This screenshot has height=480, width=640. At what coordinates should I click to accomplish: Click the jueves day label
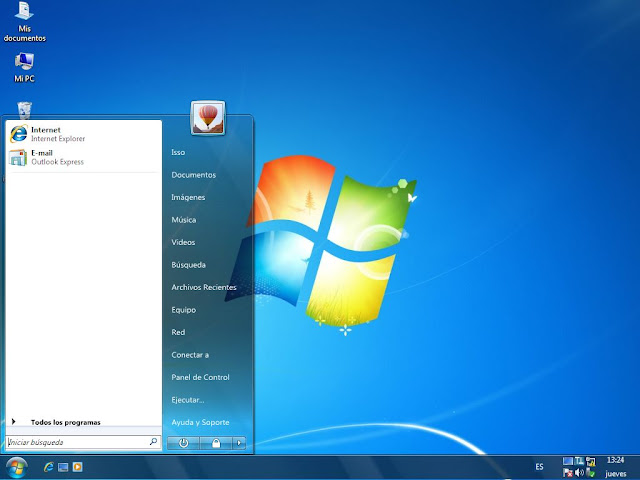tap(616, 474)
